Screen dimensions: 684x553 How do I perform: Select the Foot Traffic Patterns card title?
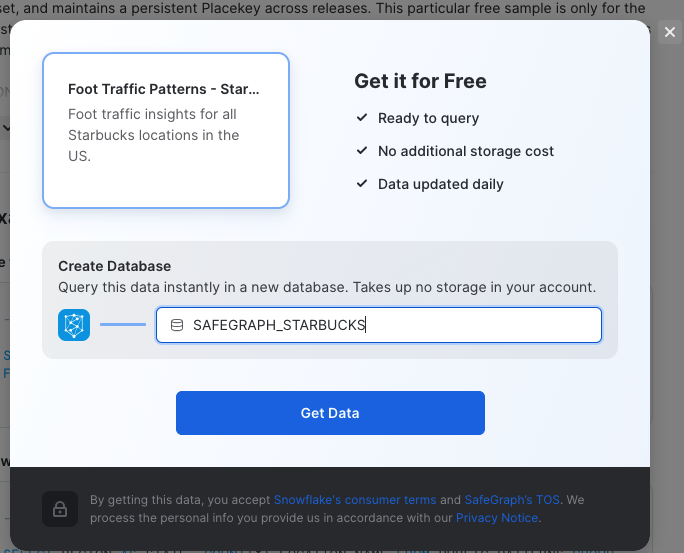(164, 89)
